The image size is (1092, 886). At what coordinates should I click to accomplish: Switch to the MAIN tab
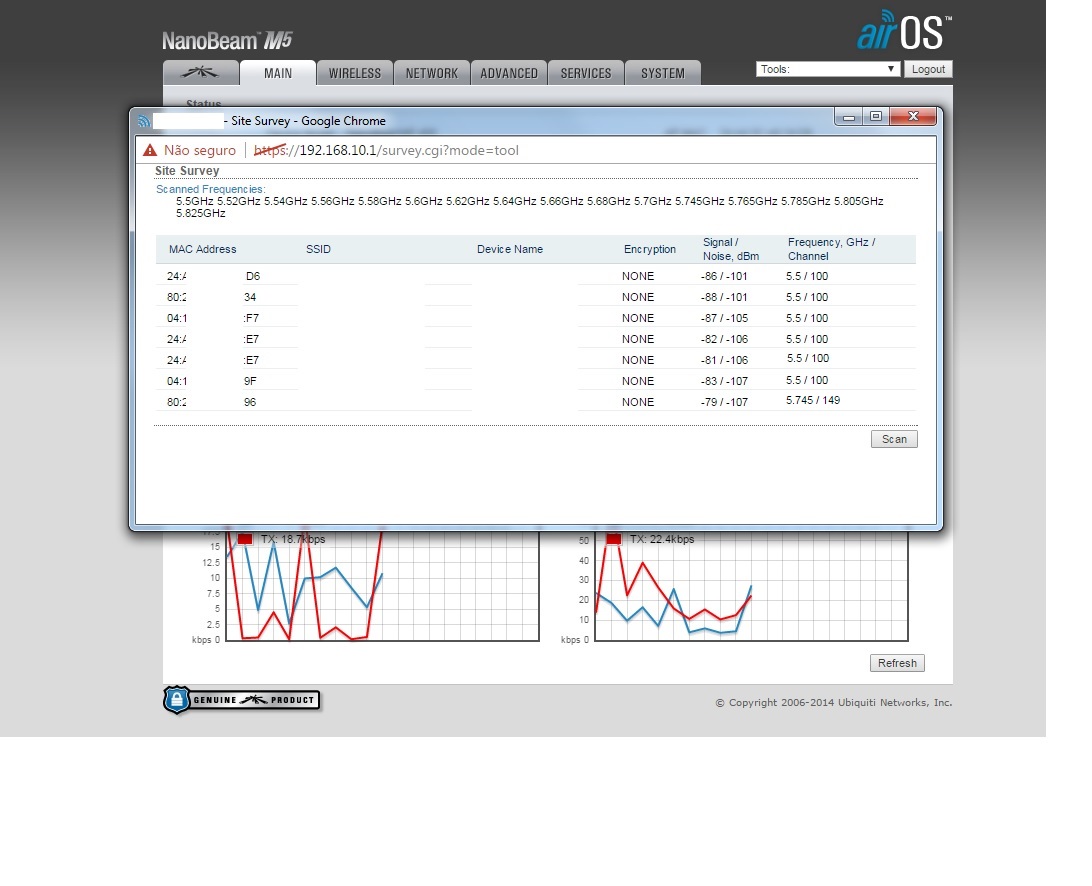278,73
